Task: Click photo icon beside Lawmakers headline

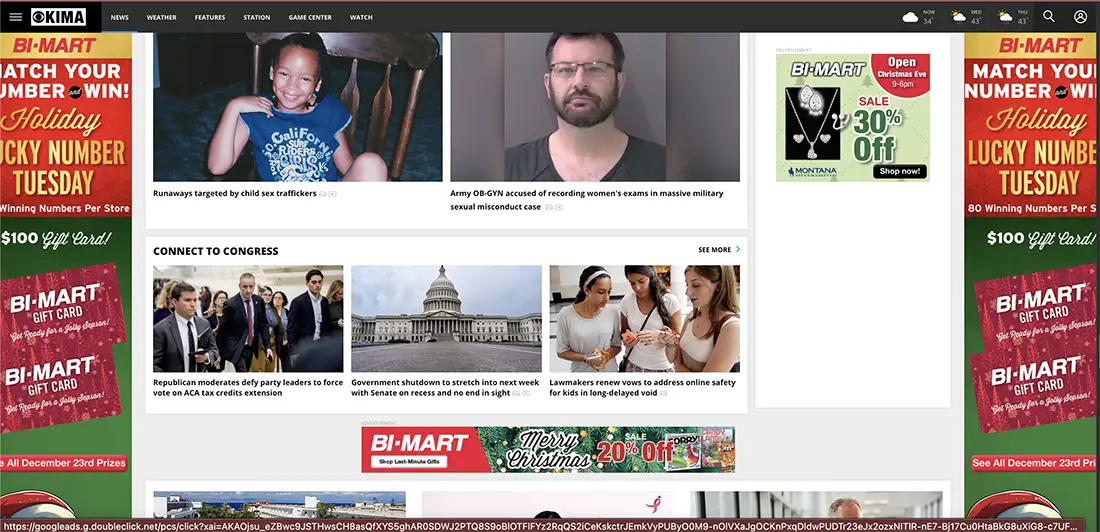Action: click(663, 394)
